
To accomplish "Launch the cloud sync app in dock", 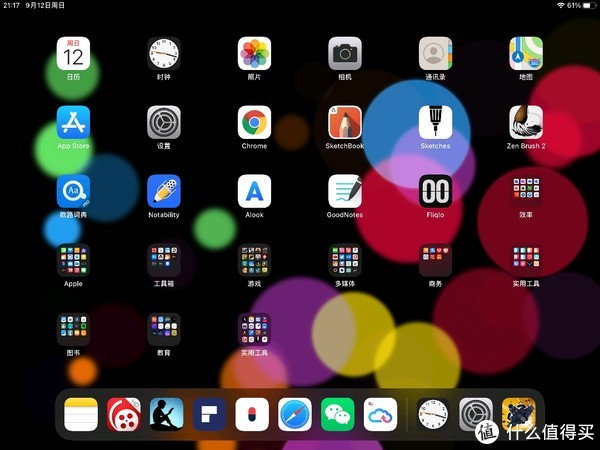I will pos(380,414).
